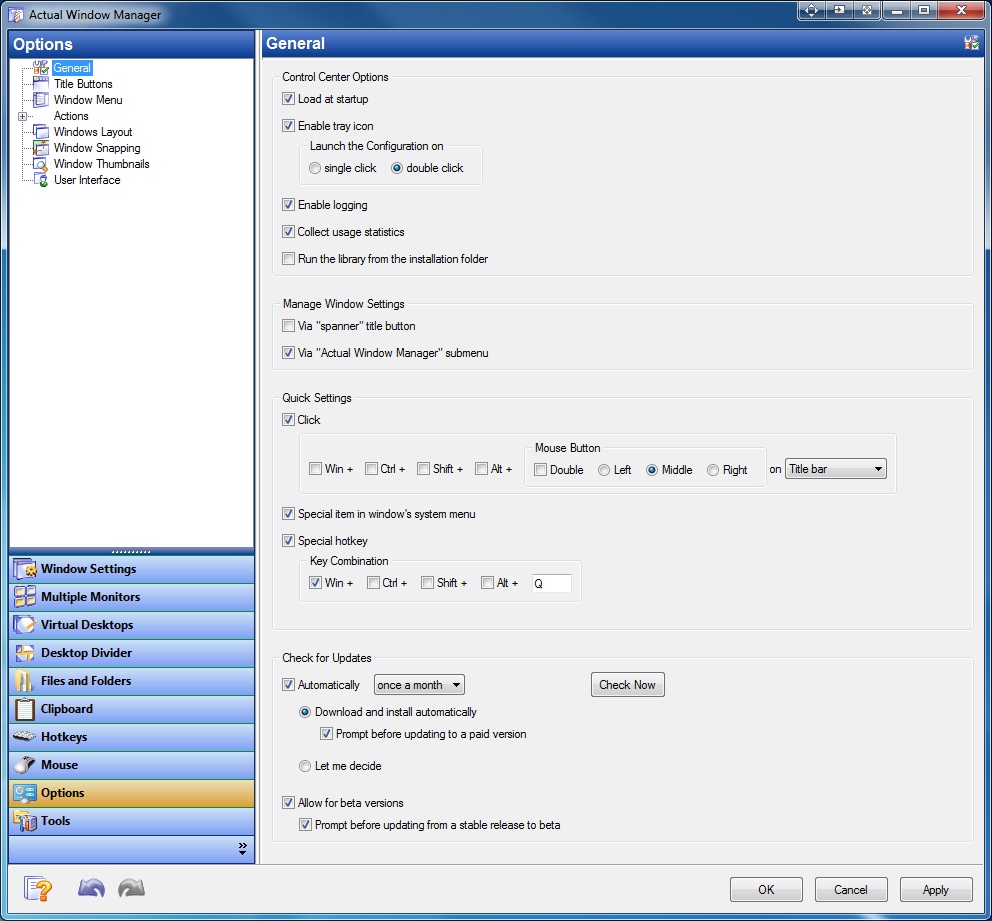Click the four-arrow move title bar button
This screenshot has width=992, height=921.
coord(812,10)
